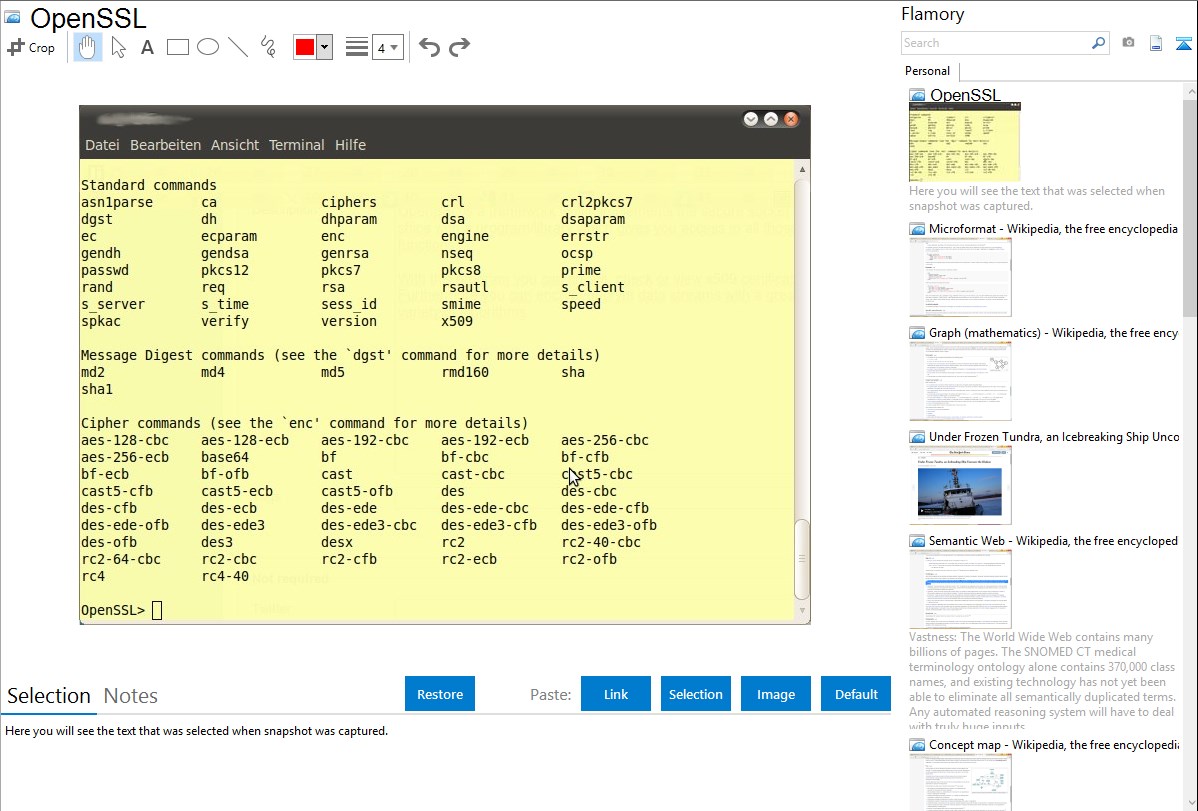The image size is (1198, 811).
Task: Undo the last annotation
Action: coord(429,47)
